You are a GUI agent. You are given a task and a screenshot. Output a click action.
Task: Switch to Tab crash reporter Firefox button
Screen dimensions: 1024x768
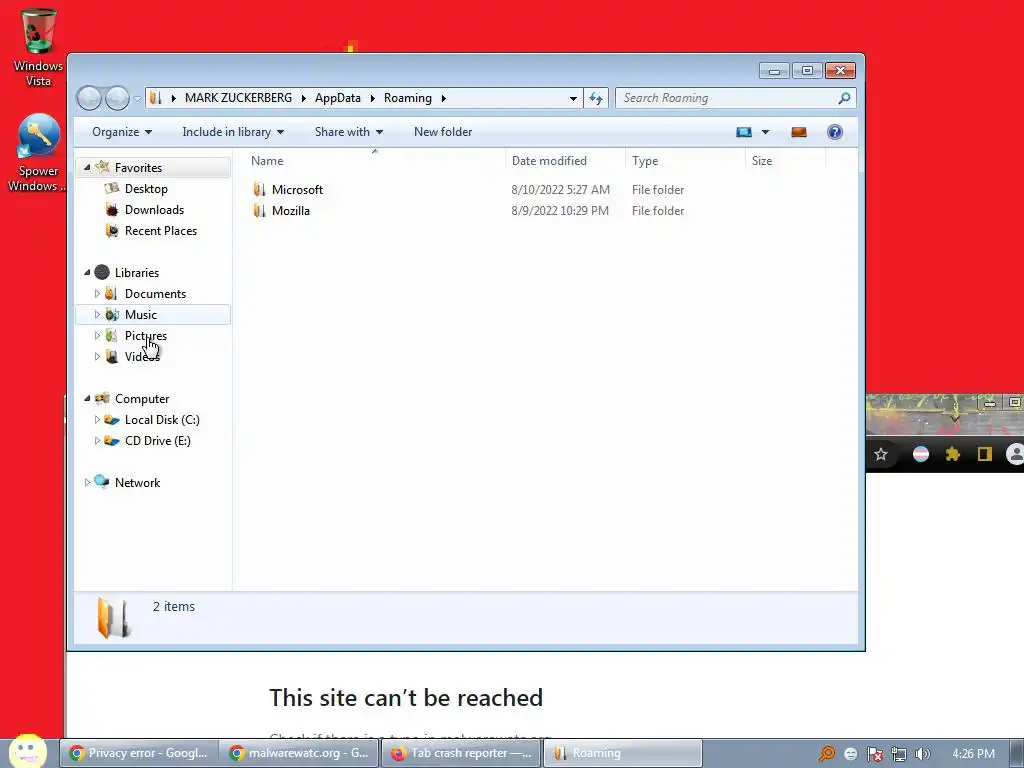pyautogui.click(x=461, y=753)
